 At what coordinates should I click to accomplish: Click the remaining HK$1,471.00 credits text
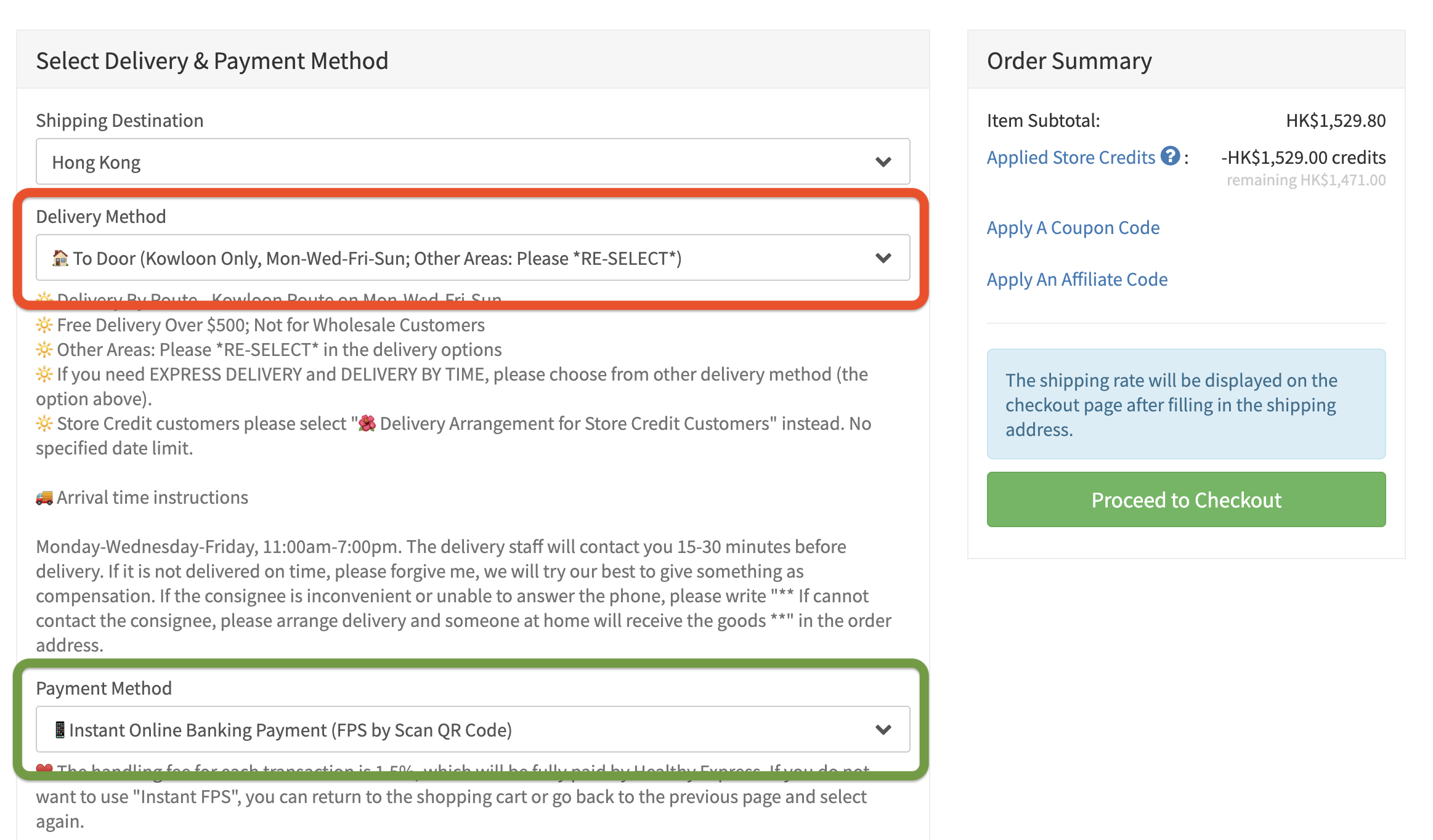tap(1305, 180)
